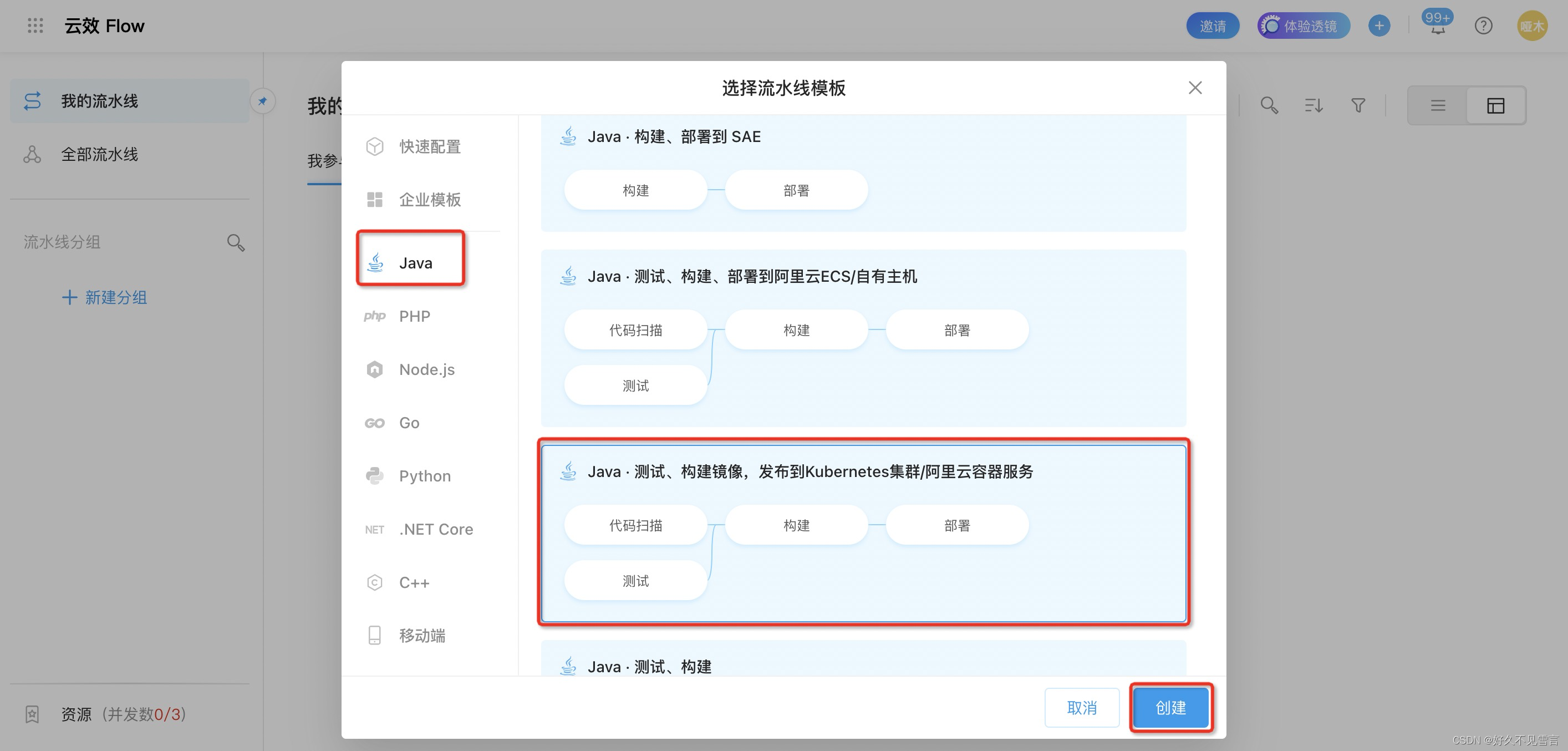
Task: Click 构建 stage in Kubernetes template
Action: coord(796,524)
